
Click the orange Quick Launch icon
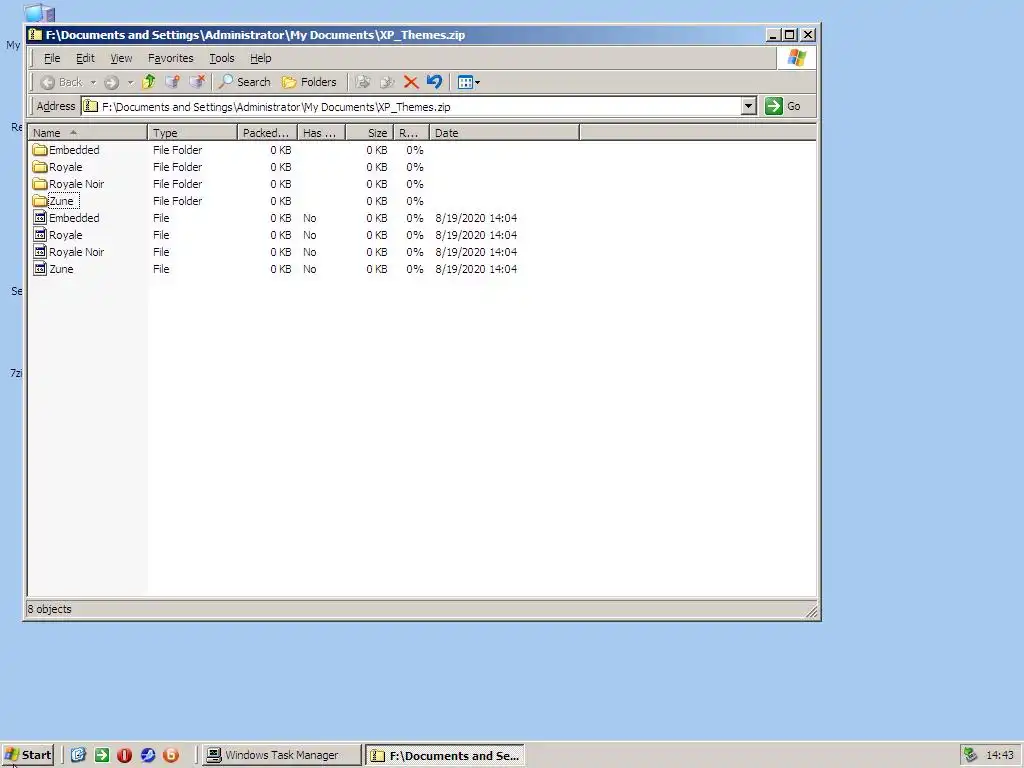pos(171,755)
